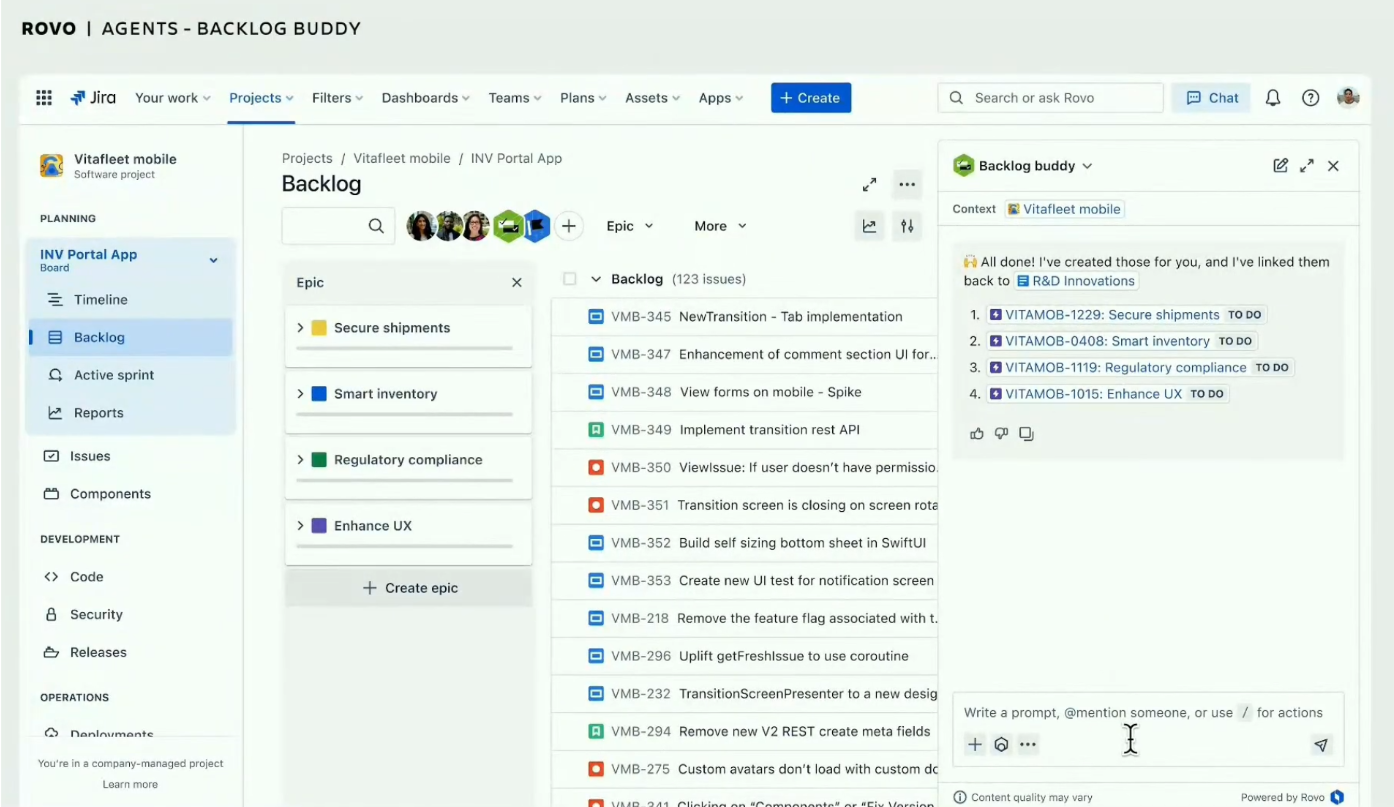Click the backlog search box
Image resolution: width=1394 pixels, height=807 pixels.
[x=338, y=226]
